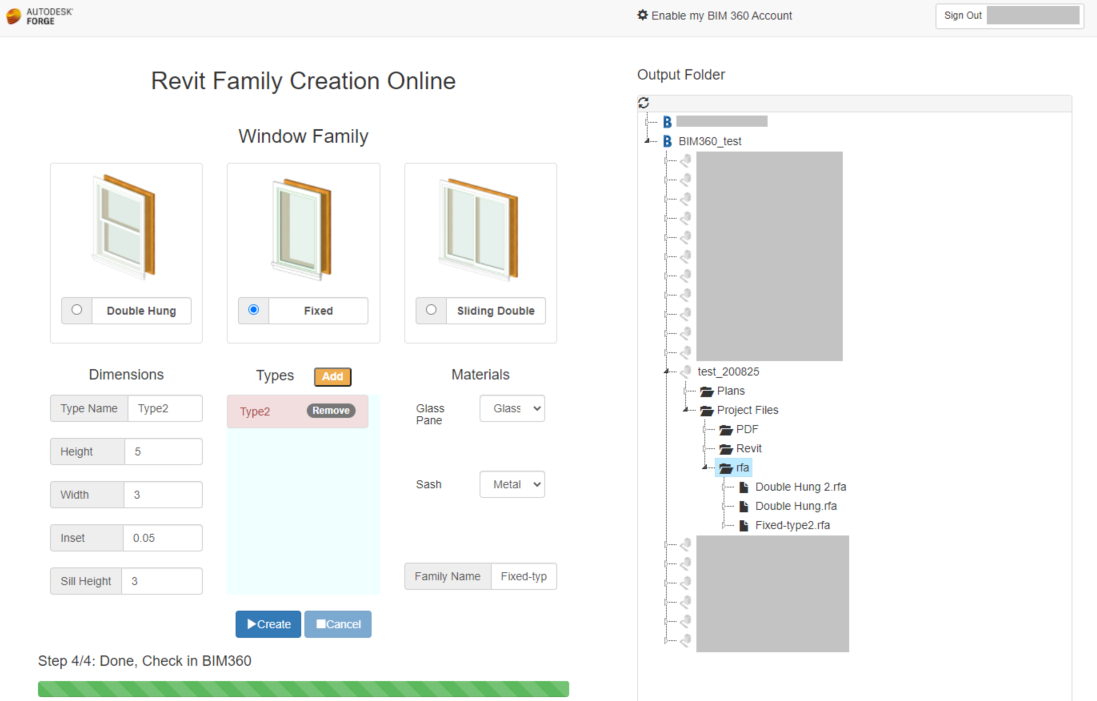Screen dimensions: 1097x701
Task: Click the Add type button
Action: click(x=332, y=376)
